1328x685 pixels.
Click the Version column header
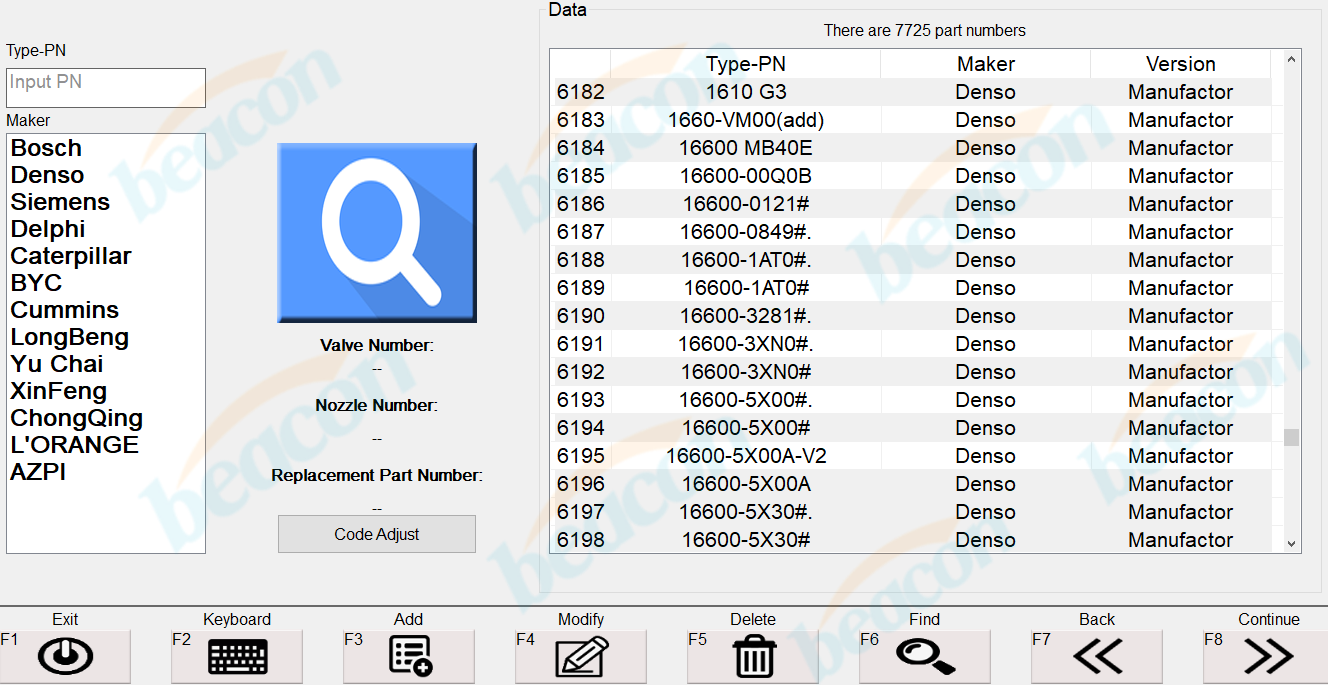pos(1180,64)
